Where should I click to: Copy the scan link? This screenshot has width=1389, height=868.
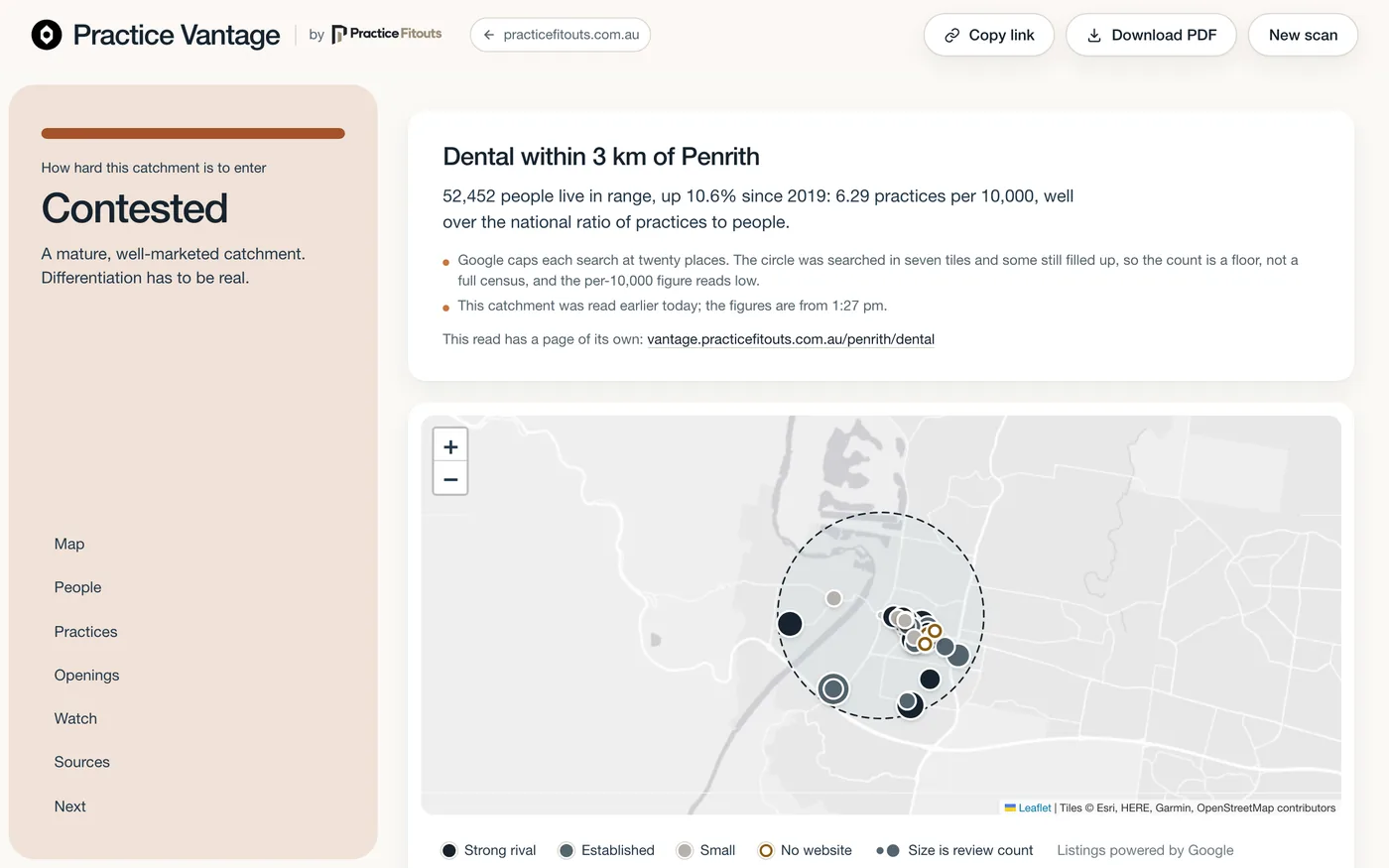pyautogui.click(x=989, y=35)
